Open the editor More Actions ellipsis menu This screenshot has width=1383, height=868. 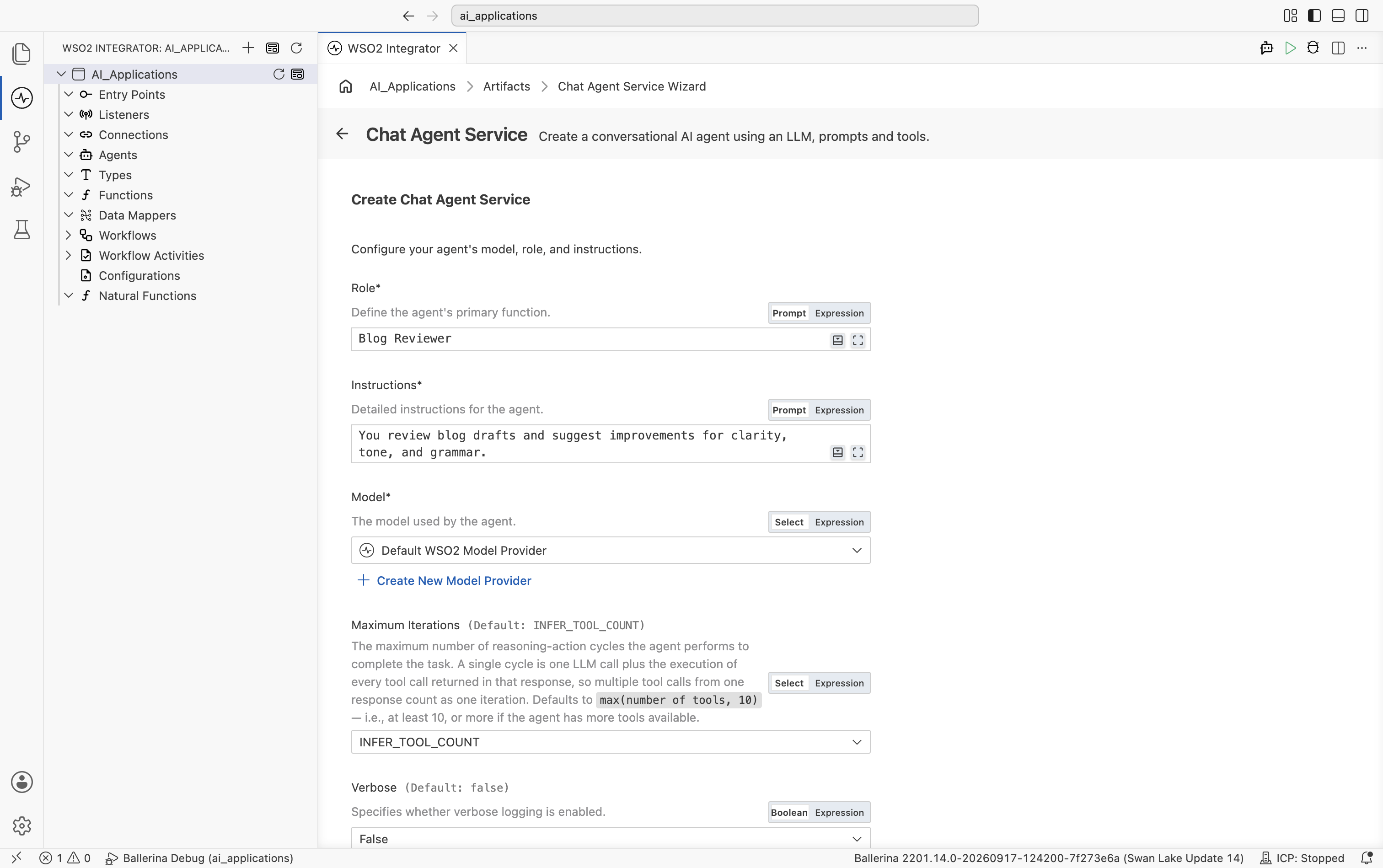coord(1361,48)
